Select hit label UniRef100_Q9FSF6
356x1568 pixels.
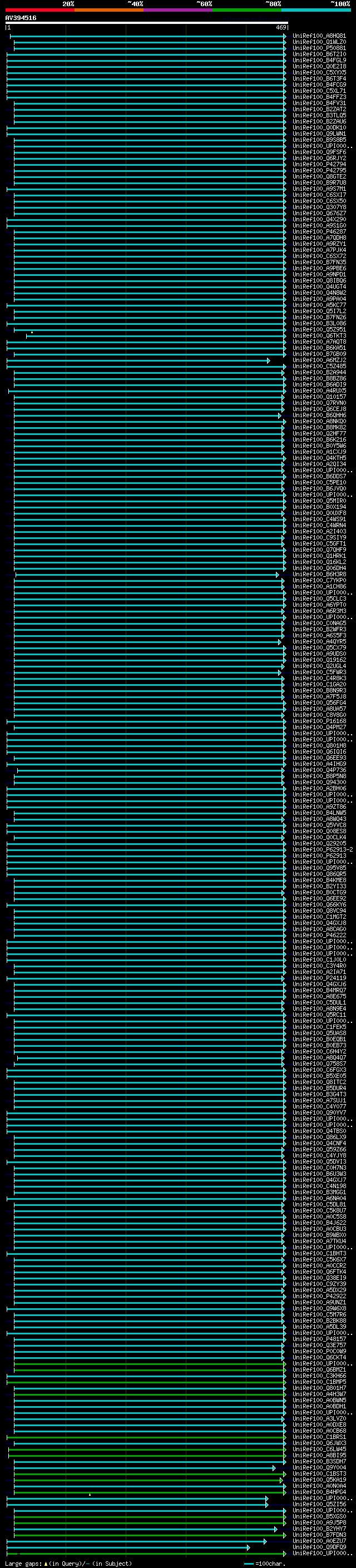pos(319,152)
